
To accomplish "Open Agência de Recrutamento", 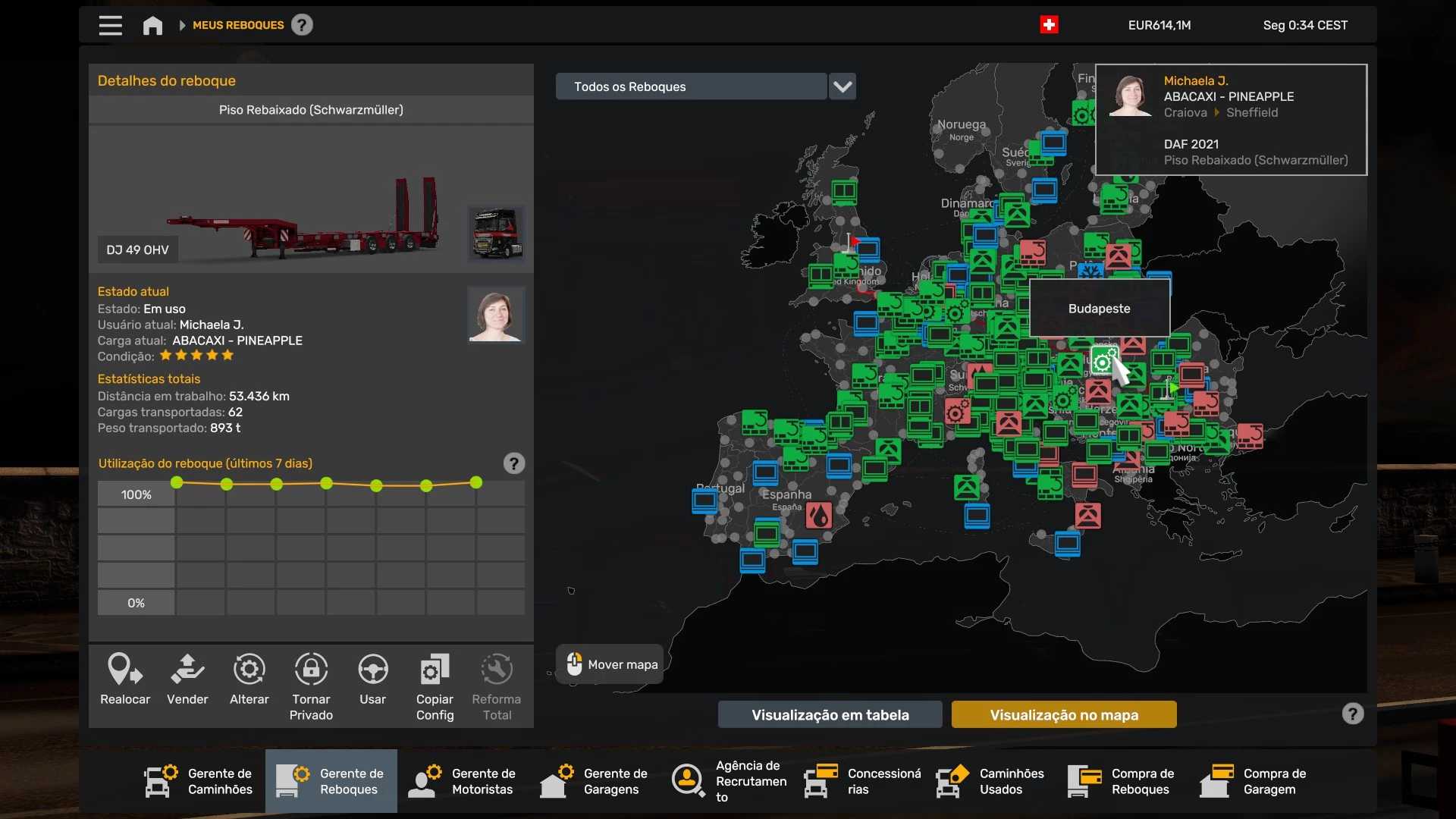I will [727, 781].
